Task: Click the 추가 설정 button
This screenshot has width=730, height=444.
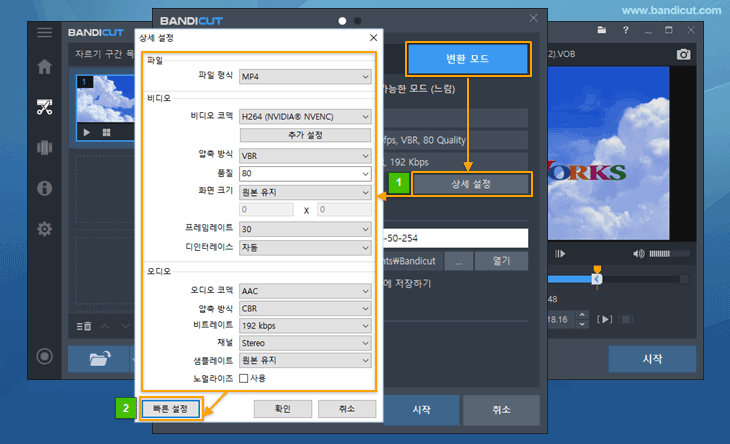Action: 305,135
